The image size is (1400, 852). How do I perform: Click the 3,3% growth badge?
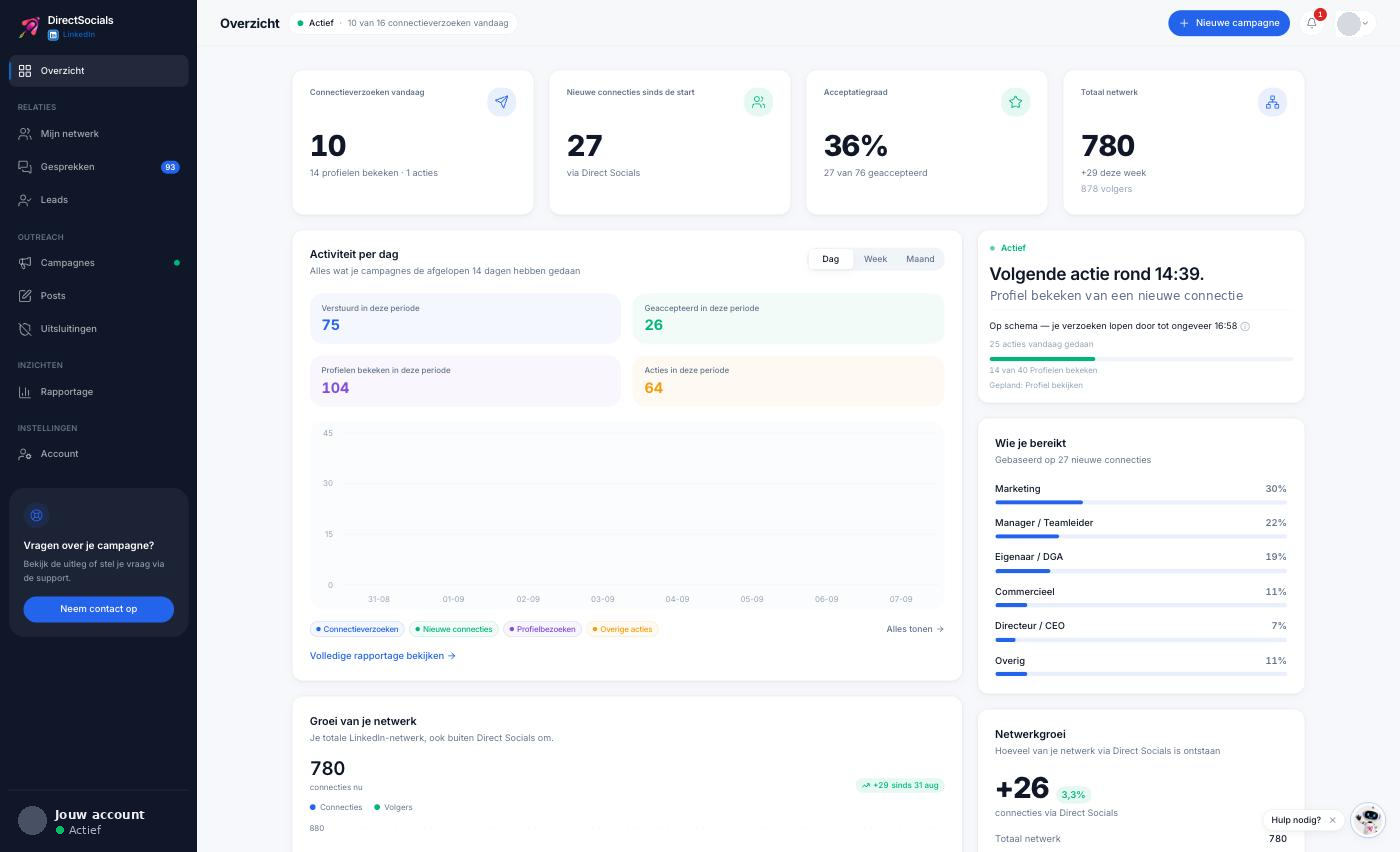1073,794
